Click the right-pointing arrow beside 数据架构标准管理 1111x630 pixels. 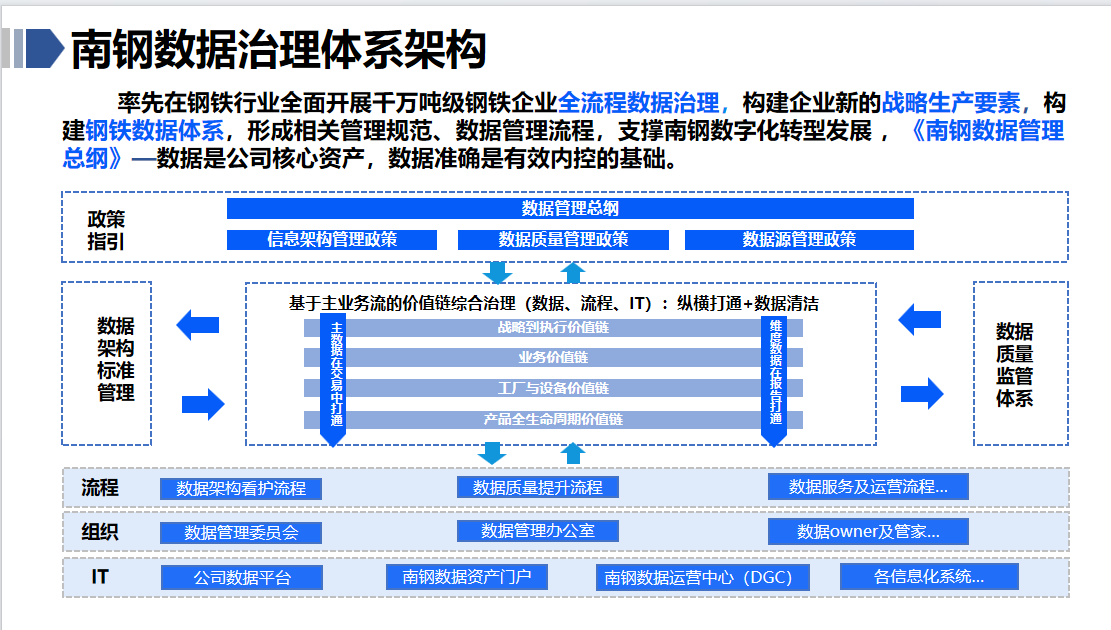point(203,404)
